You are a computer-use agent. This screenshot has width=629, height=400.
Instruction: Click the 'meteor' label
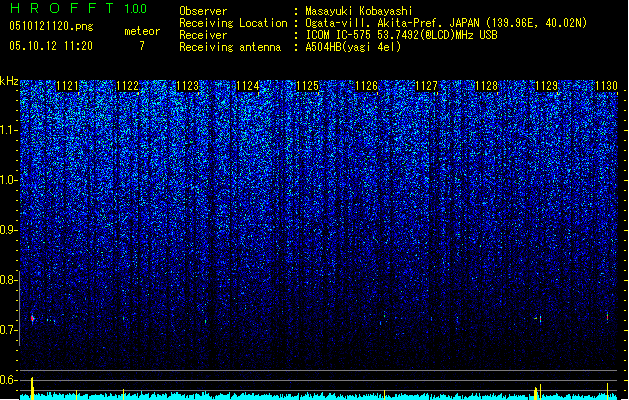point(142,31)
